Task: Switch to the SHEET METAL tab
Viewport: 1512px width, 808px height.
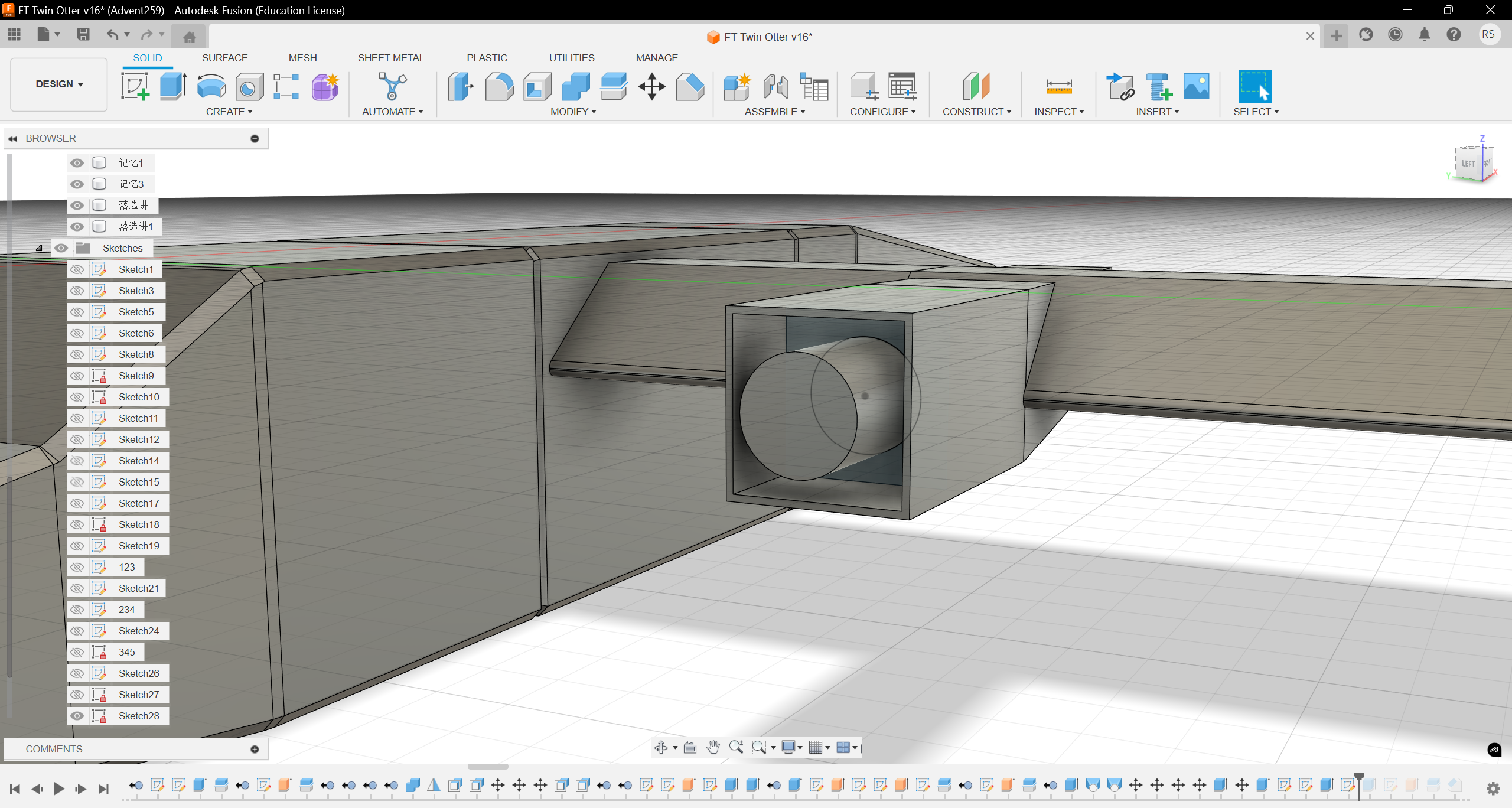Action: [x=390, y=58]
